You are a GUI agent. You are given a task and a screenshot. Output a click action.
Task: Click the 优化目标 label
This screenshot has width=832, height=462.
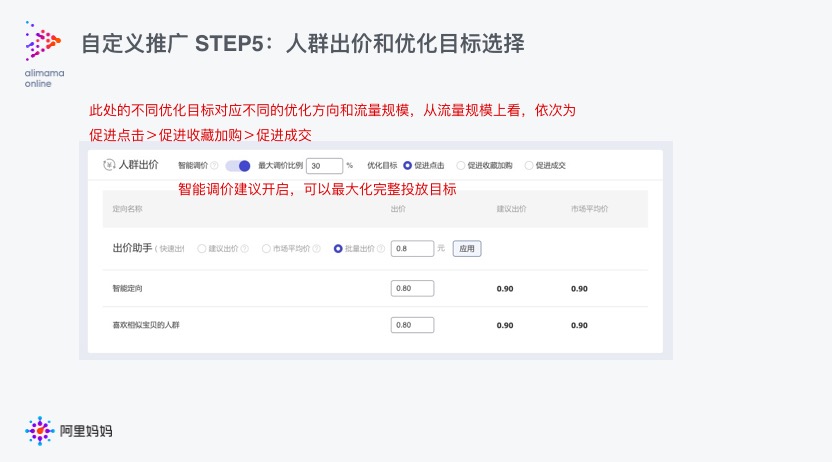(382, 165)
